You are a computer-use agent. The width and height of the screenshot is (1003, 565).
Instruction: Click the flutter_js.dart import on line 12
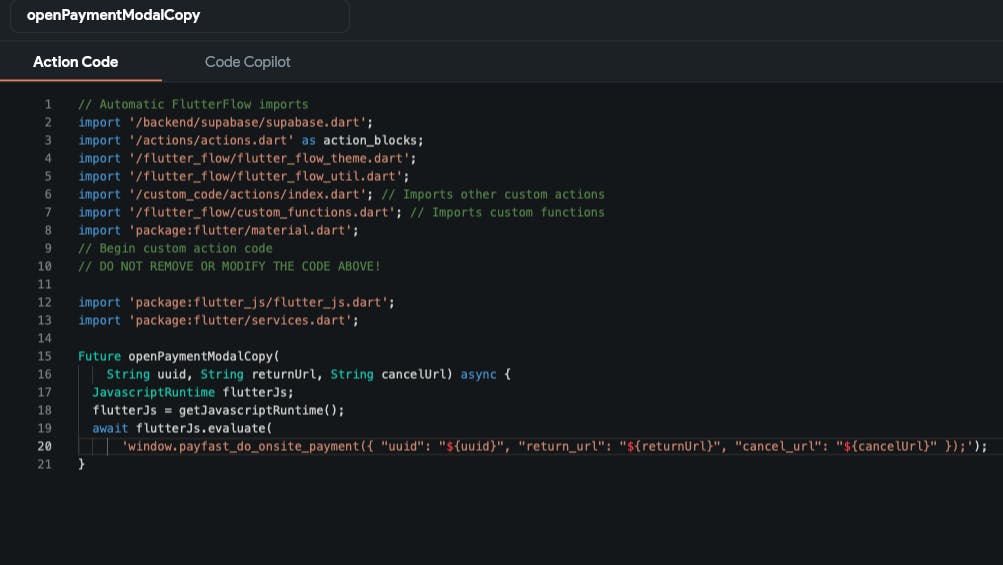point(260,302)
